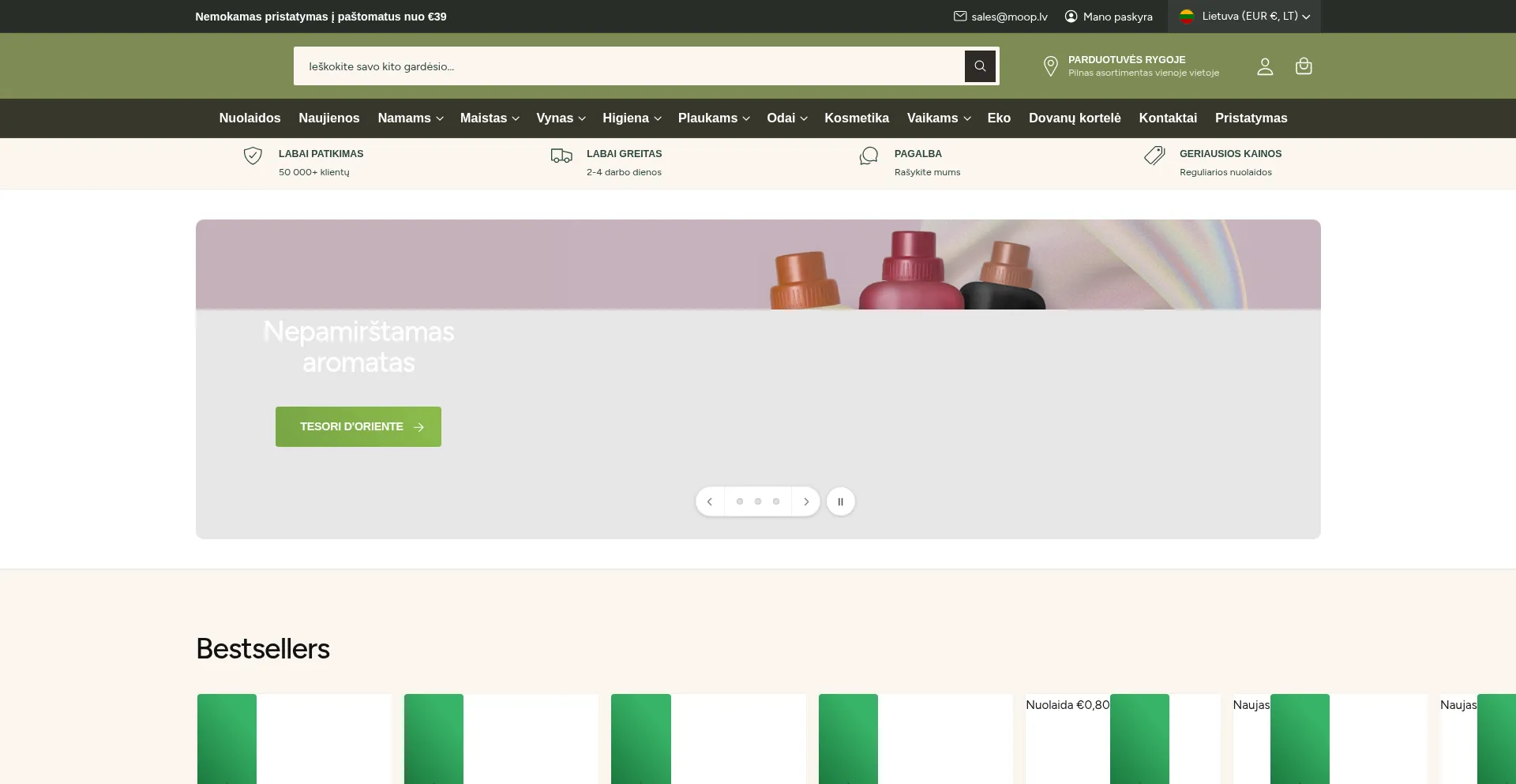
Task: Click the store location pin icon
Action: (x=1050, y=66)
